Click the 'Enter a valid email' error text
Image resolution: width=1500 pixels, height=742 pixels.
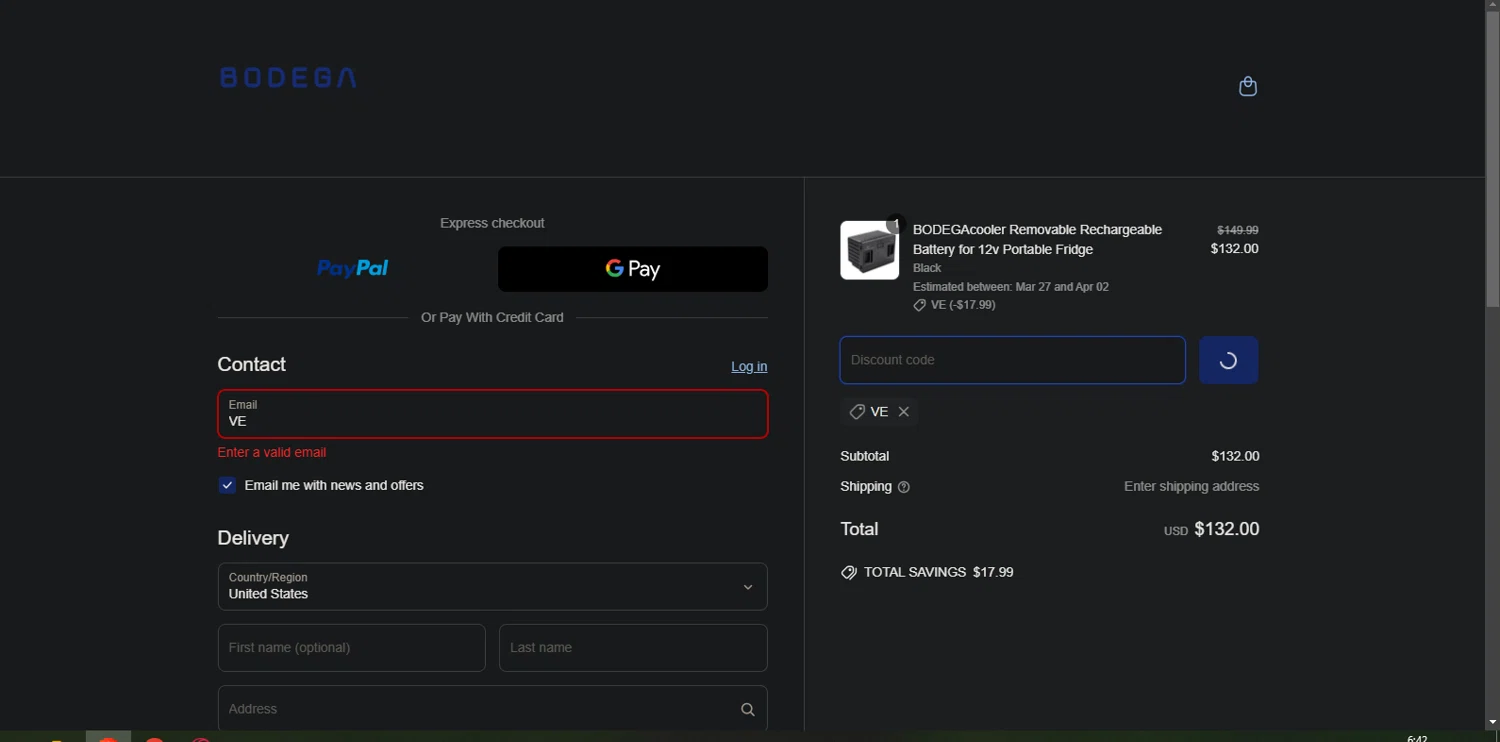272,452
